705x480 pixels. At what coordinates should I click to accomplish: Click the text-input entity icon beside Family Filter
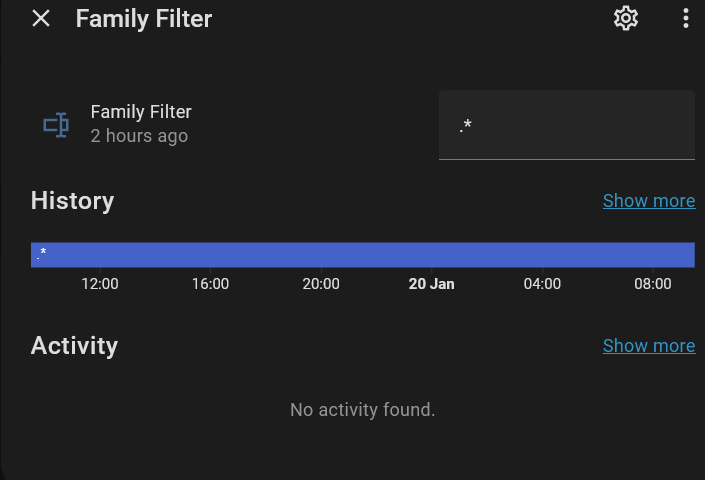coord(56,125)
